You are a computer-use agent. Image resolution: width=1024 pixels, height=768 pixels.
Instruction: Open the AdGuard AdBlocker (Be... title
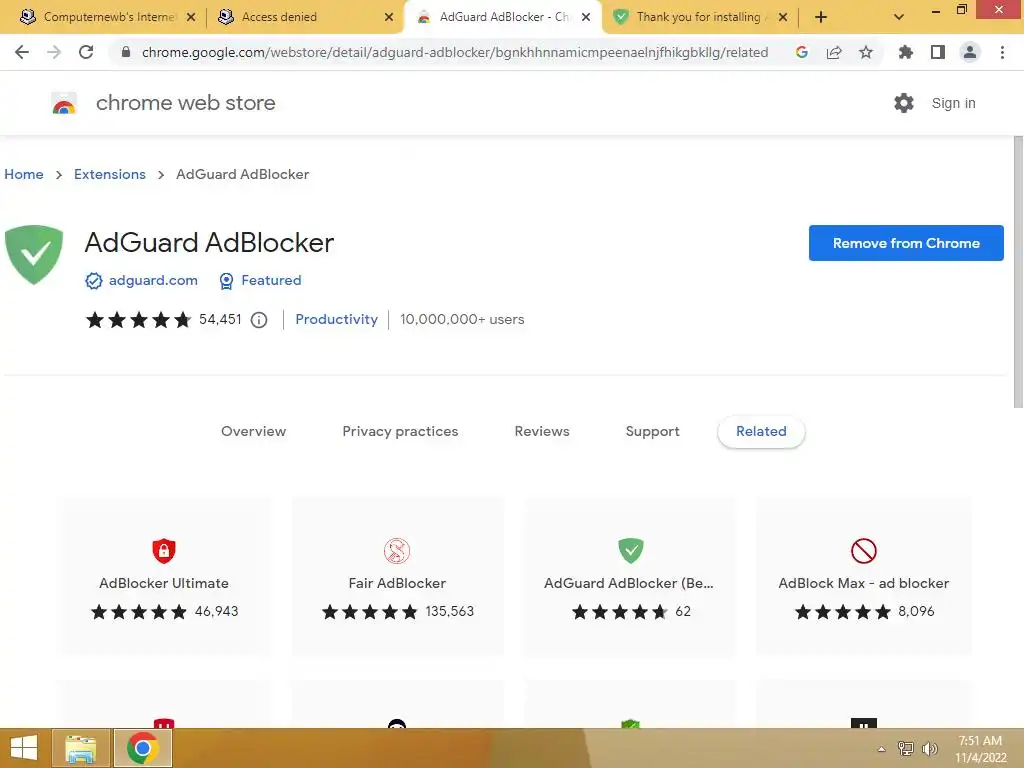click(629, 583)
